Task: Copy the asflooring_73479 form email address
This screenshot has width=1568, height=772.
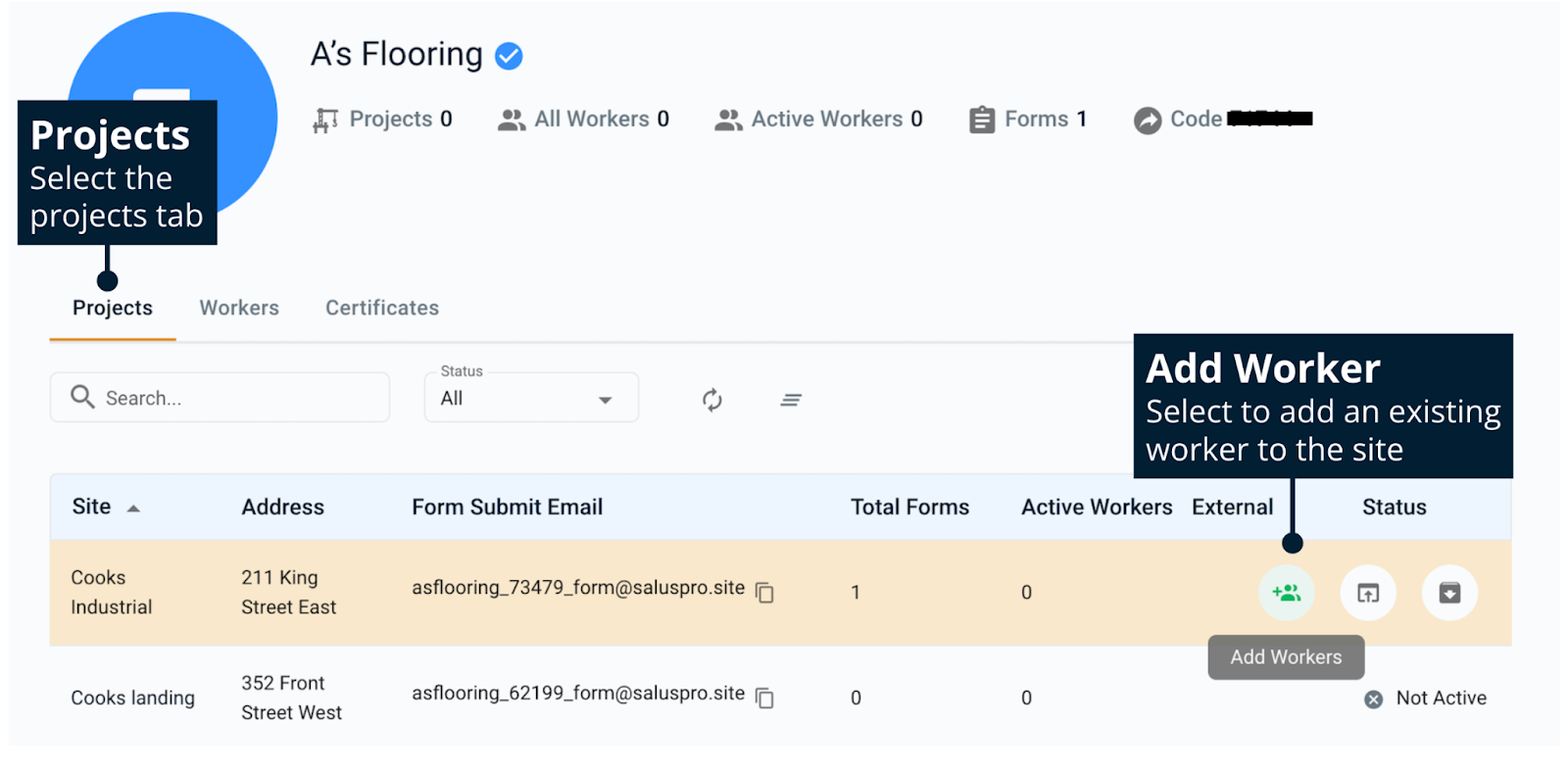Action: tap(765, 593)
